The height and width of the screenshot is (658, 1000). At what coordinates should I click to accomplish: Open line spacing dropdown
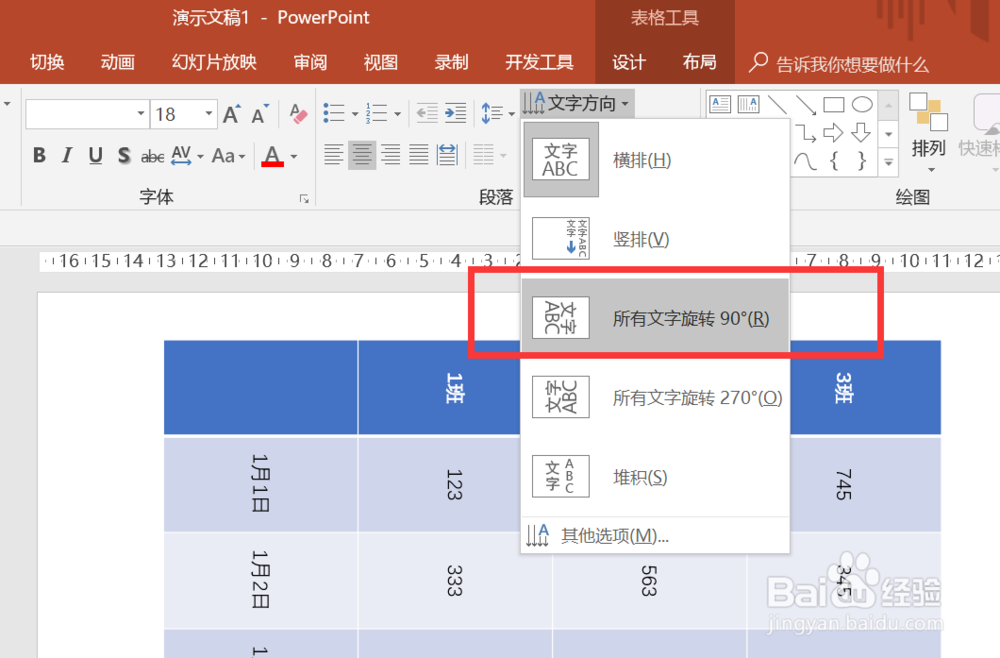point(497,113)
